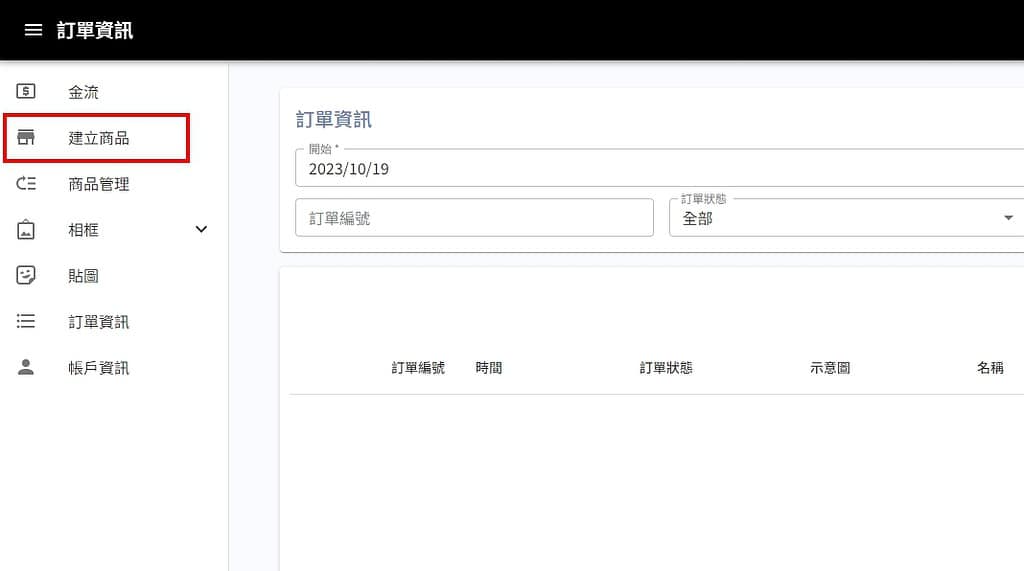Click the 相框 picture frame icon
This screenshot has width=1024, height=571.
27,230
